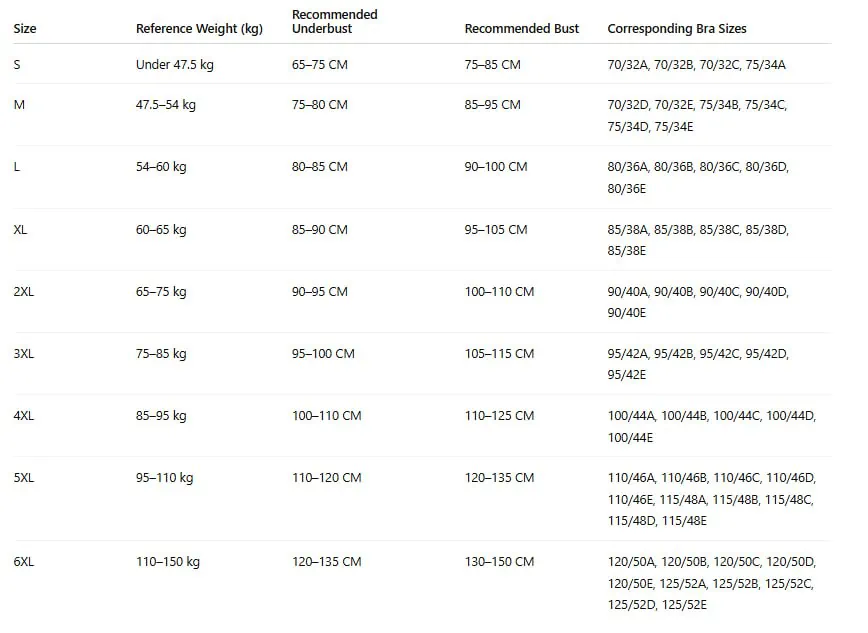This screenshot has height=633, width=868.
Task: Click the 120–135 CM underbust cell
Action: pyautogui.click(x=327, y=562)
